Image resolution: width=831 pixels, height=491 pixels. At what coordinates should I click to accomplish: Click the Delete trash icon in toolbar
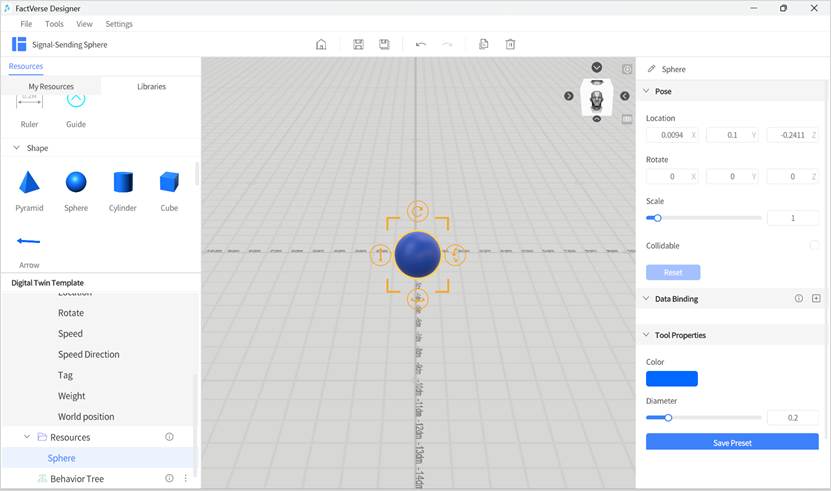click(x=510, y=45)
